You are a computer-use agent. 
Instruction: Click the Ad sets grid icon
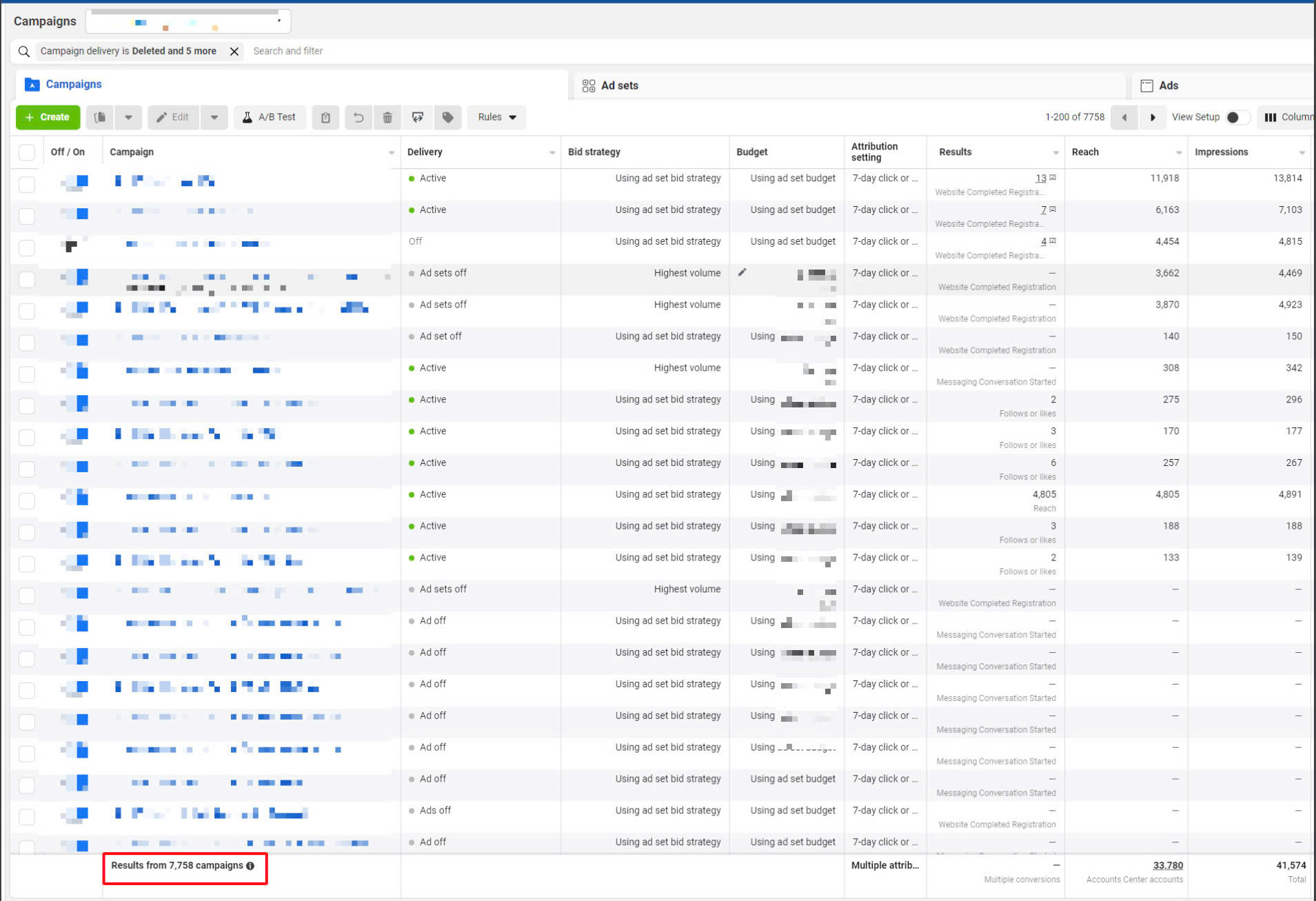coord(589,85)
